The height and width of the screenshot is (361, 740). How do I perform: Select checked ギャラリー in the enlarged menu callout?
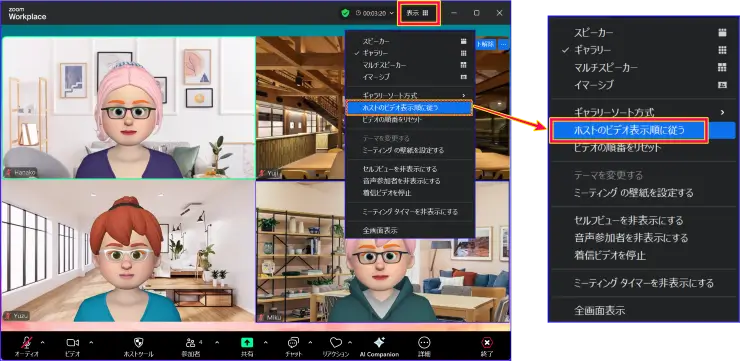[x=592, y=50]
